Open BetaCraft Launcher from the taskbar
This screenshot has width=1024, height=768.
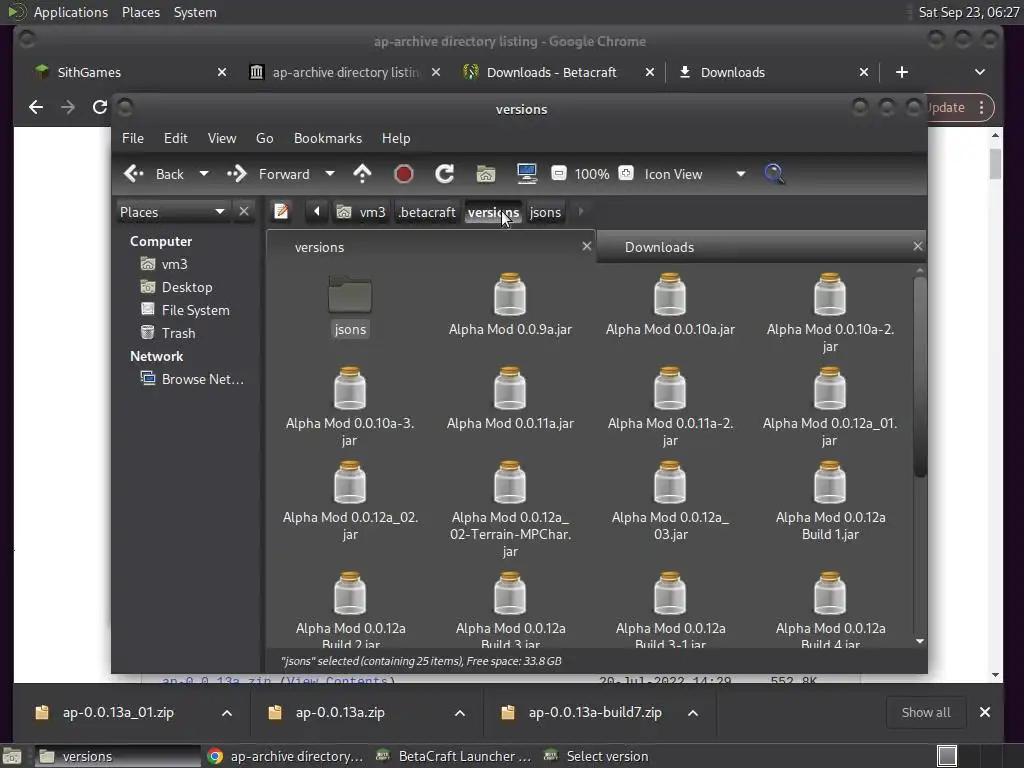[453, 756]
